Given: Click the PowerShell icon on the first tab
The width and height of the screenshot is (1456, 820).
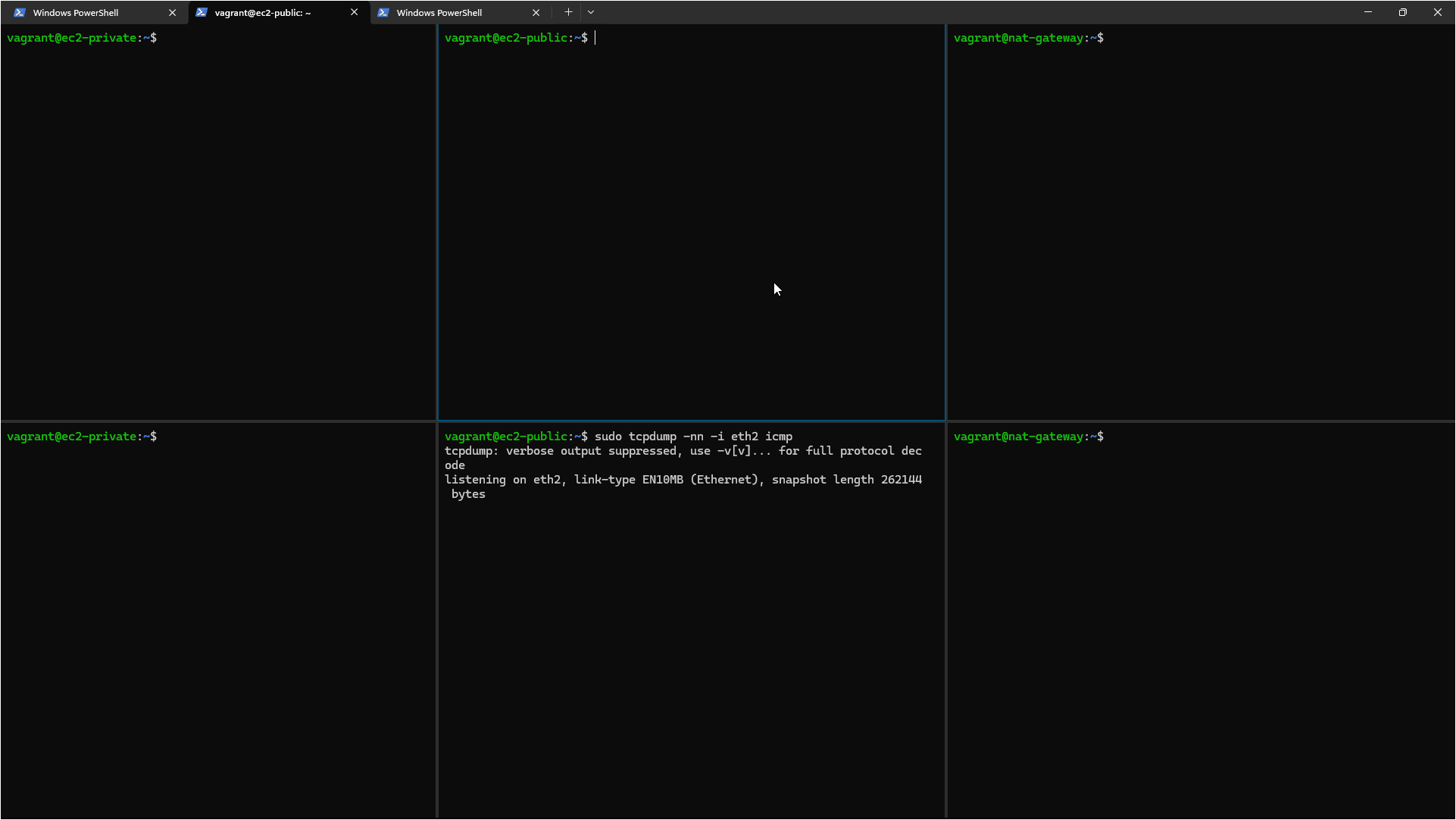Looking at the screenshot, I should pyautogui.click(x=20, y=13).
